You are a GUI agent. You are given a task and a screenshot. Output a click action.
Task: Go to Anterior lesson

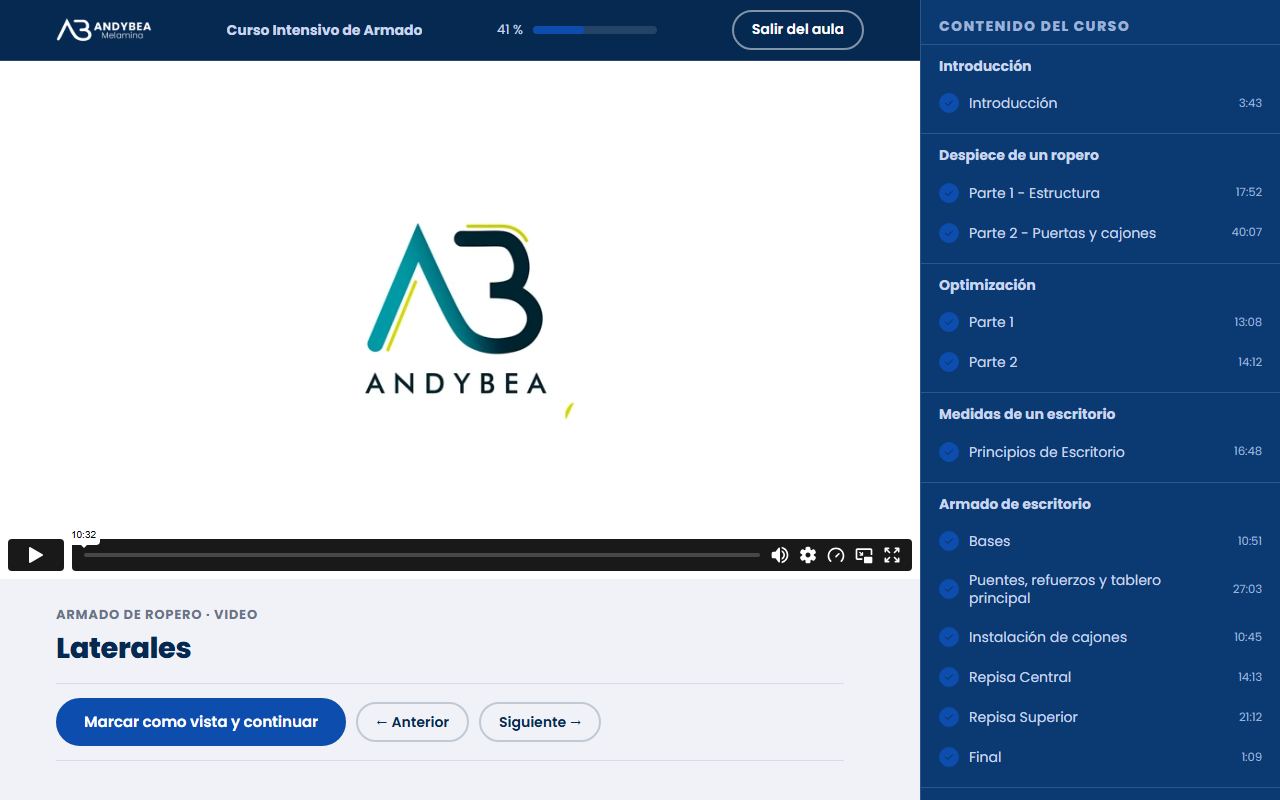(412, 722)
